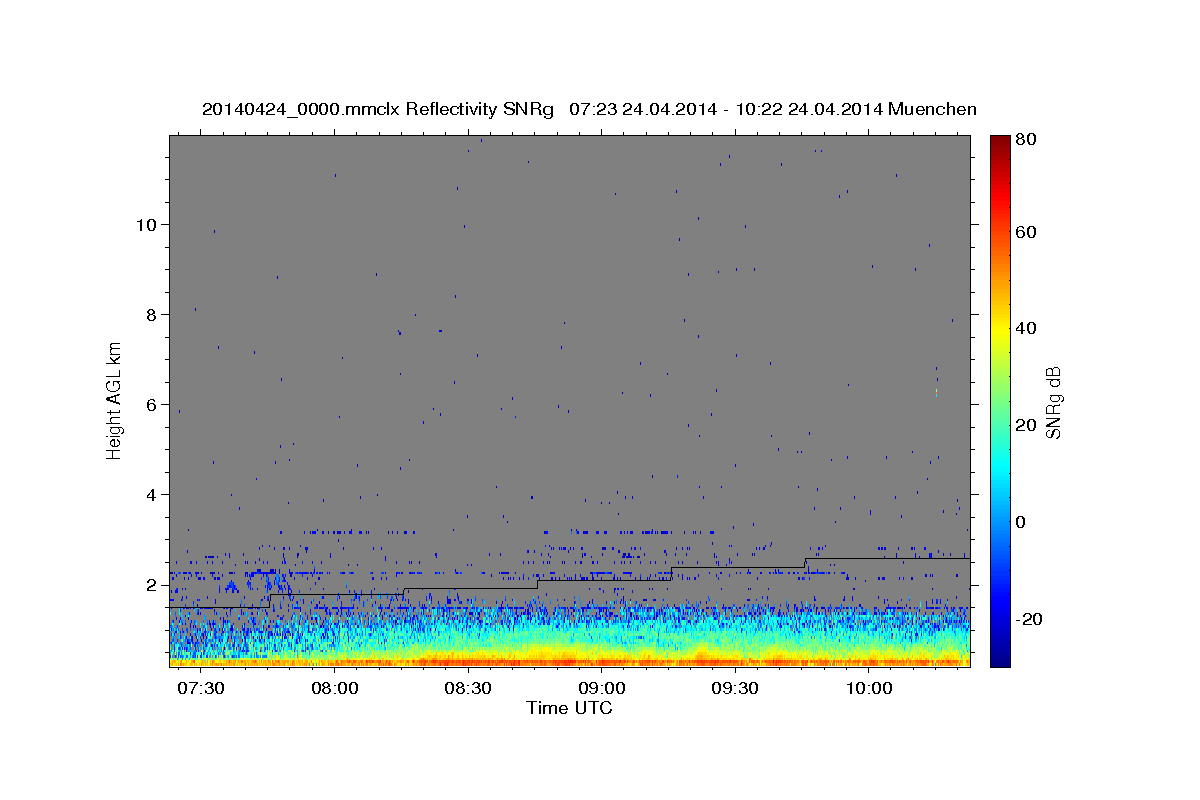Click the dark red top of the colorbar
The image size is (1200, 800).
coord(999,145)
